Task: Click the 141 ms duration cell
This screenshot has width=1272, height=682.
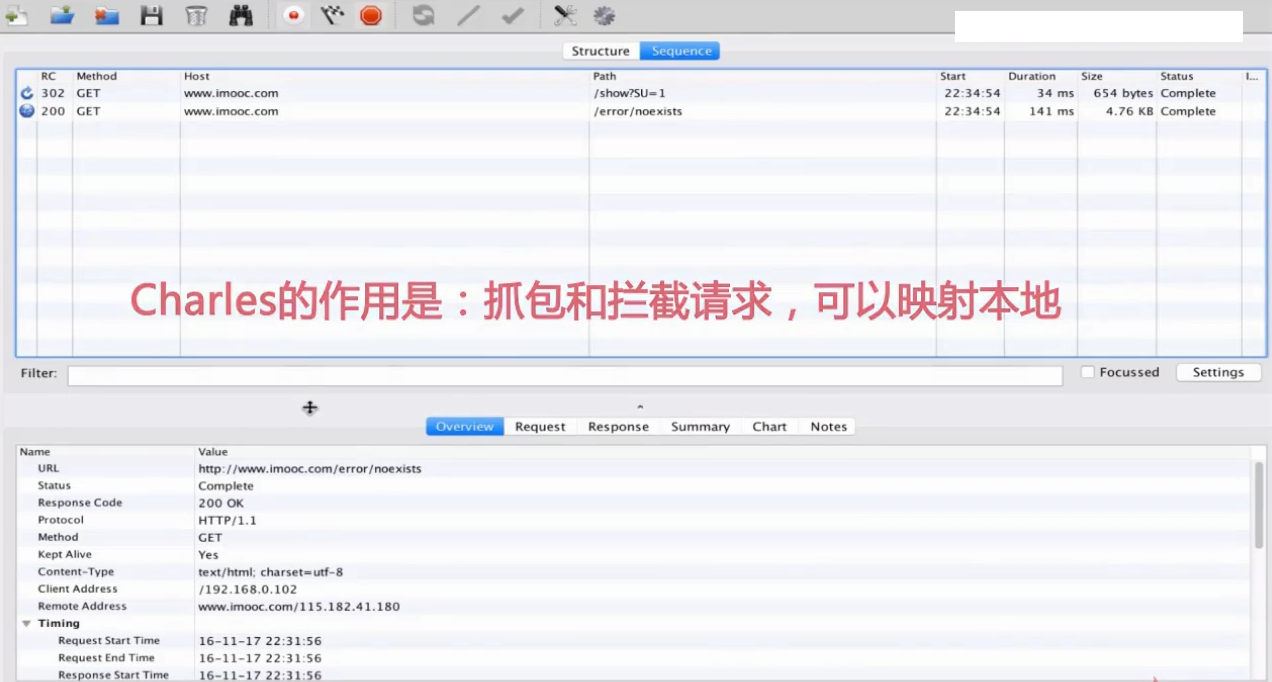Action: coord(1051,111)
